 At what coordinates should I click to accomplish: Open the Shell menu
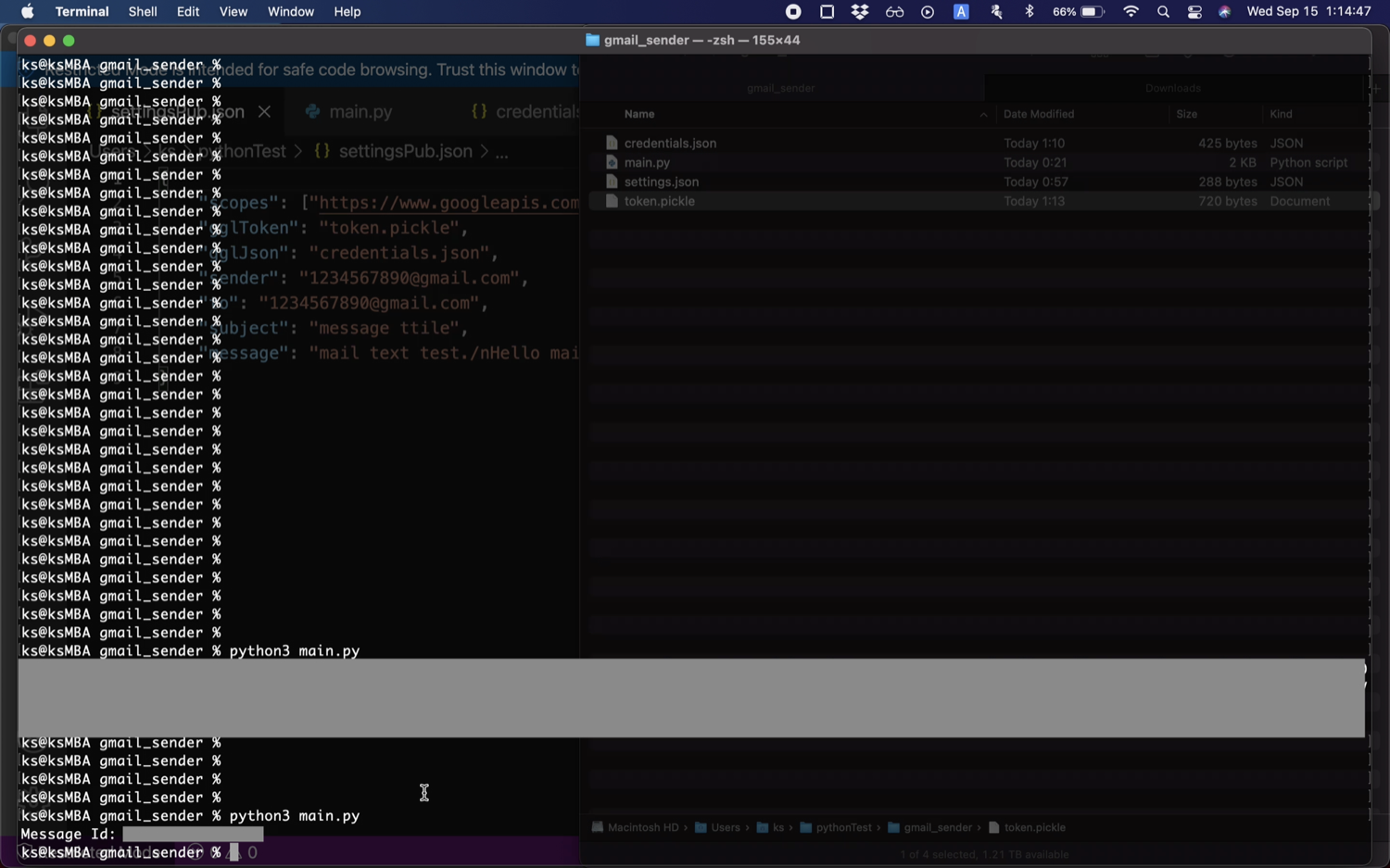[x=143, y=12]
